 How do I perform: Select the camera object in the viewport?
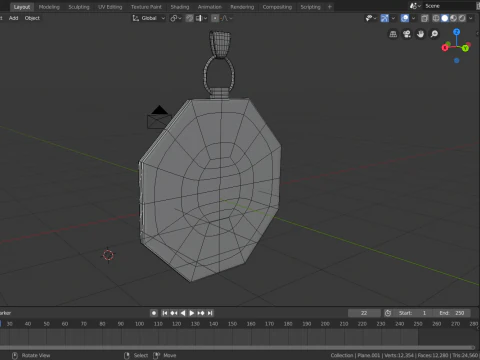(159, 118)
